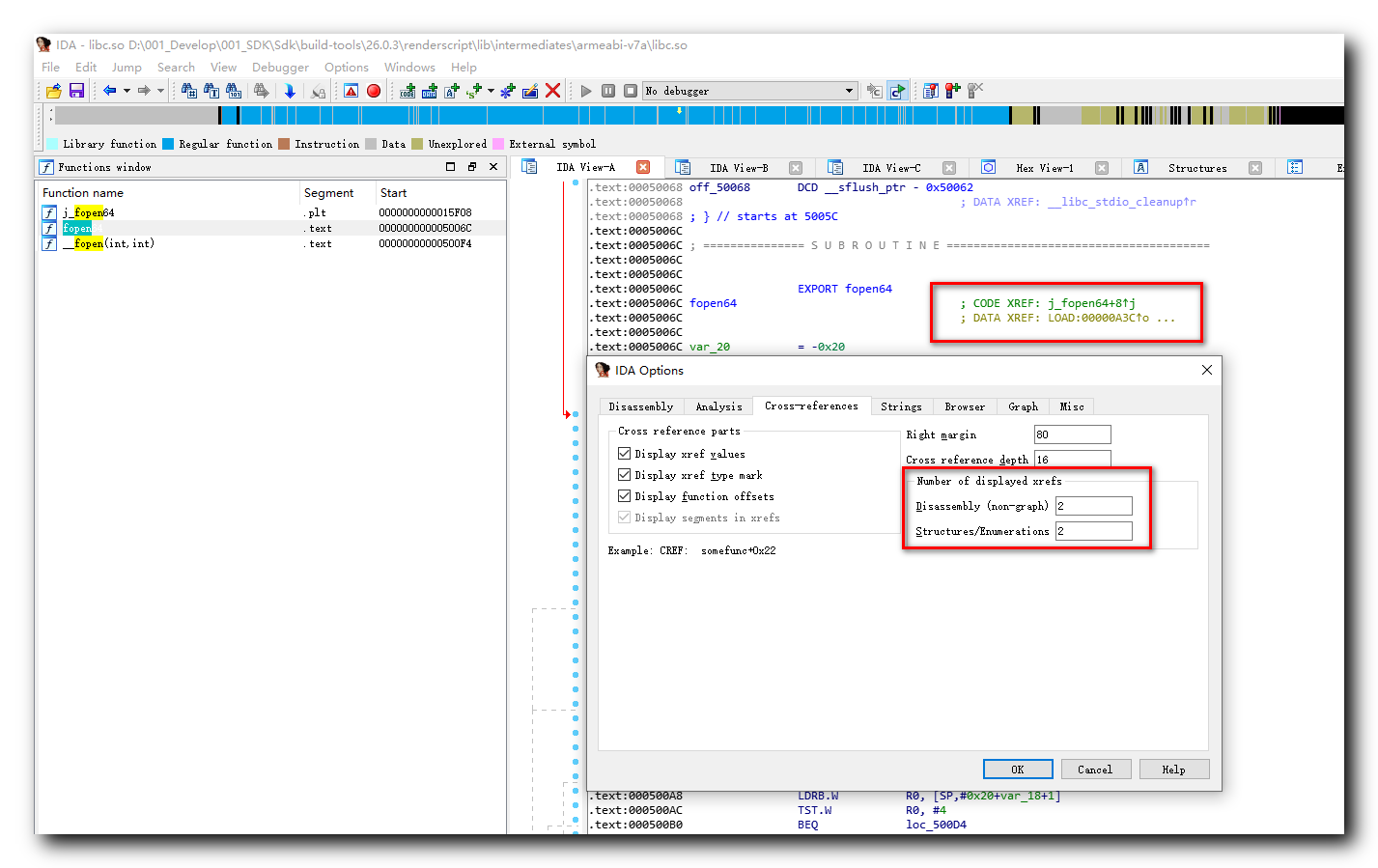
Task: Click the breakpoint list icon
Action: (930, 91)
